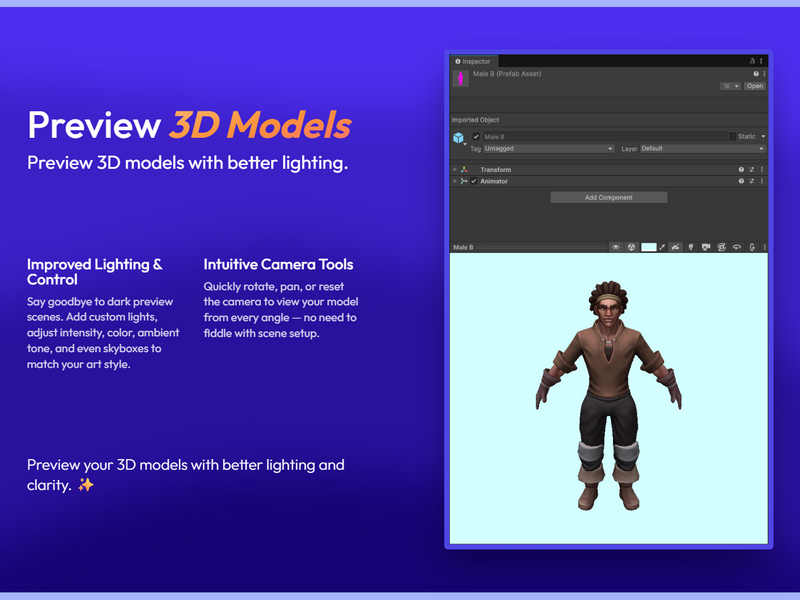Open the Inspector tab options menu
800x600 pixels.
[x=761, y=61]
